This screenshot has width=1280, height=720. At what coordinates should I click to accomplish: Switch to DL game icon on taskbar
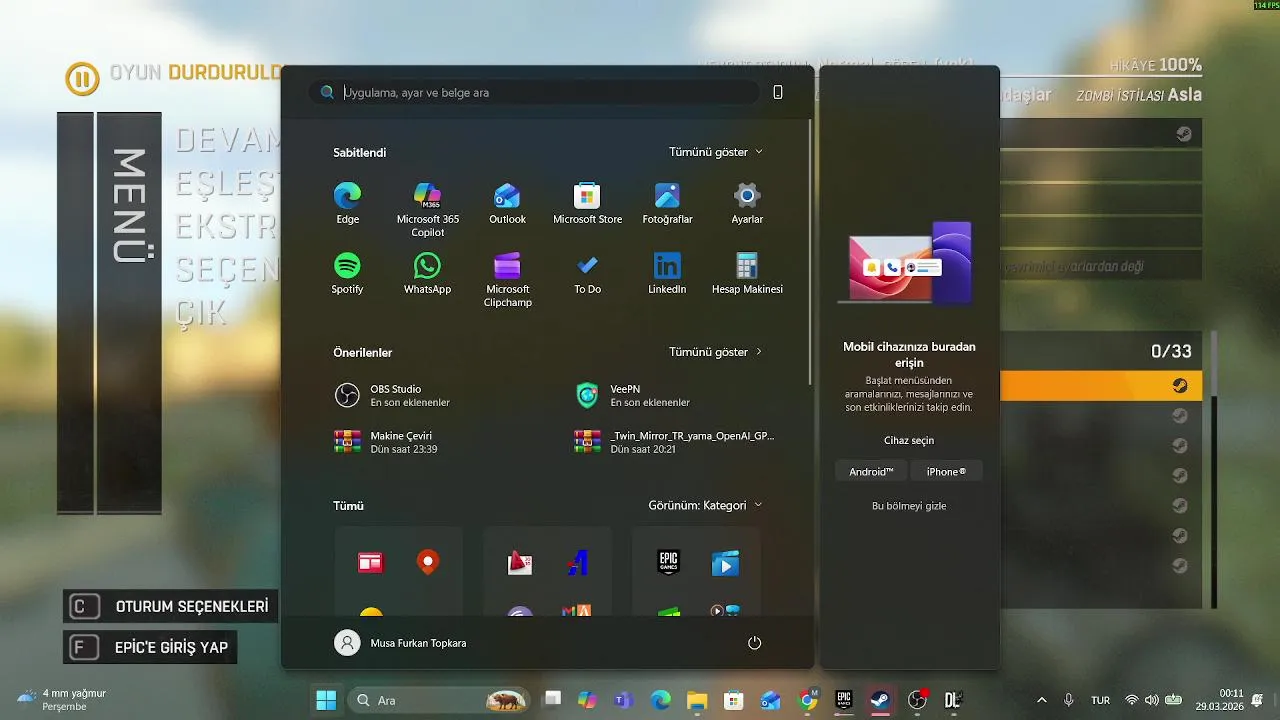click(x=953, y=700)
